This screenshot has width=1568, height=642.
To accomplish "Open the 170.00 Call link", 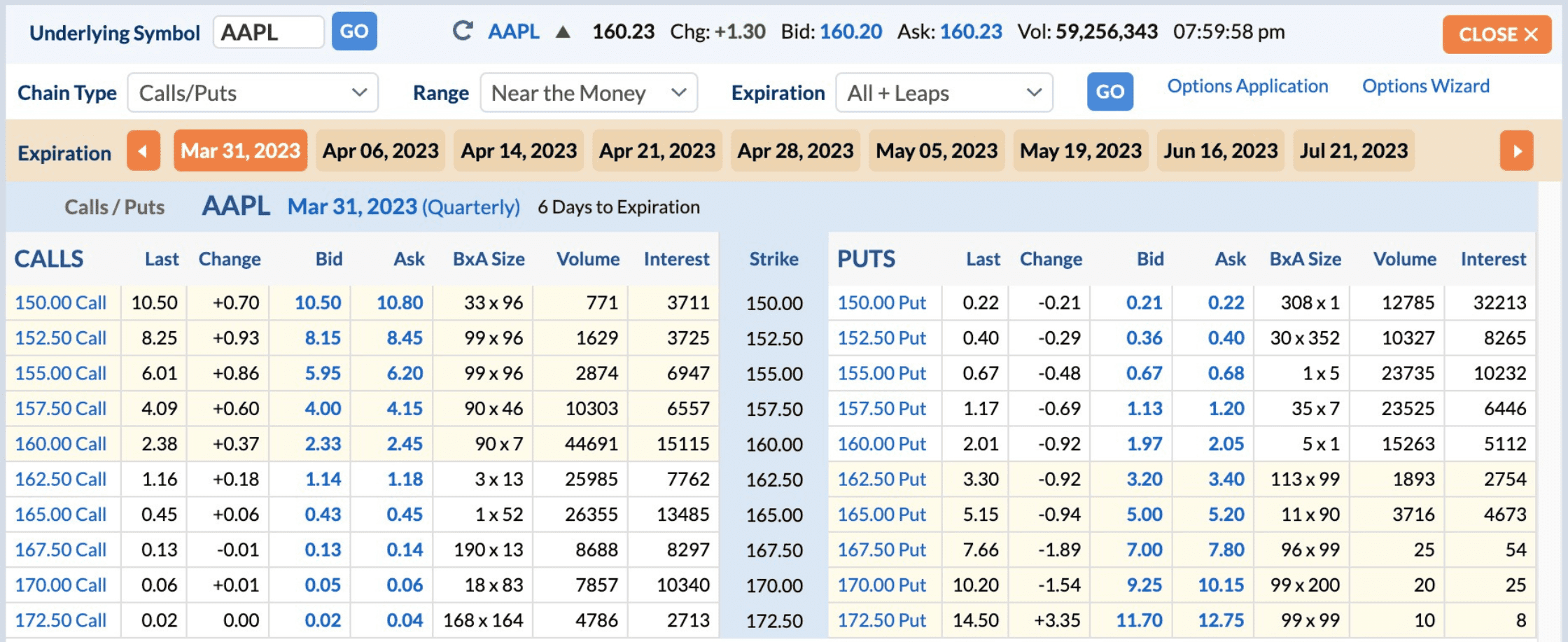I will click(x=61, y=585).
